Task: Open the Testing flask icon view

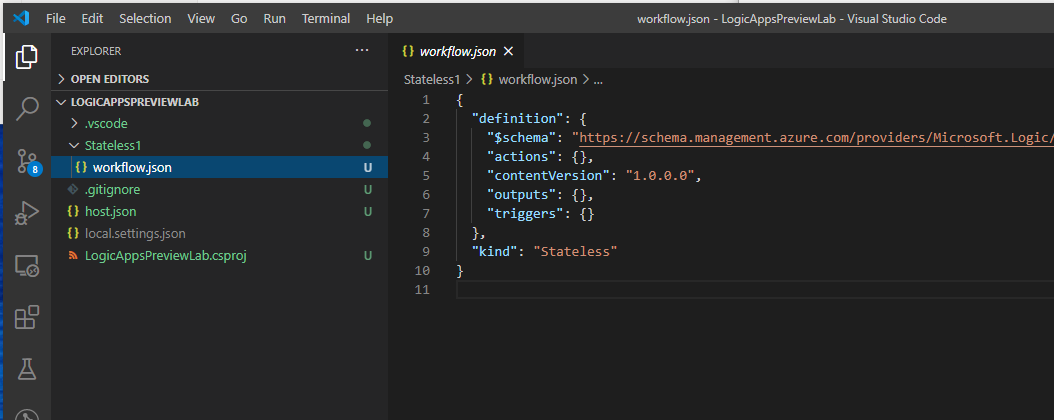Action: coord(27,369)
